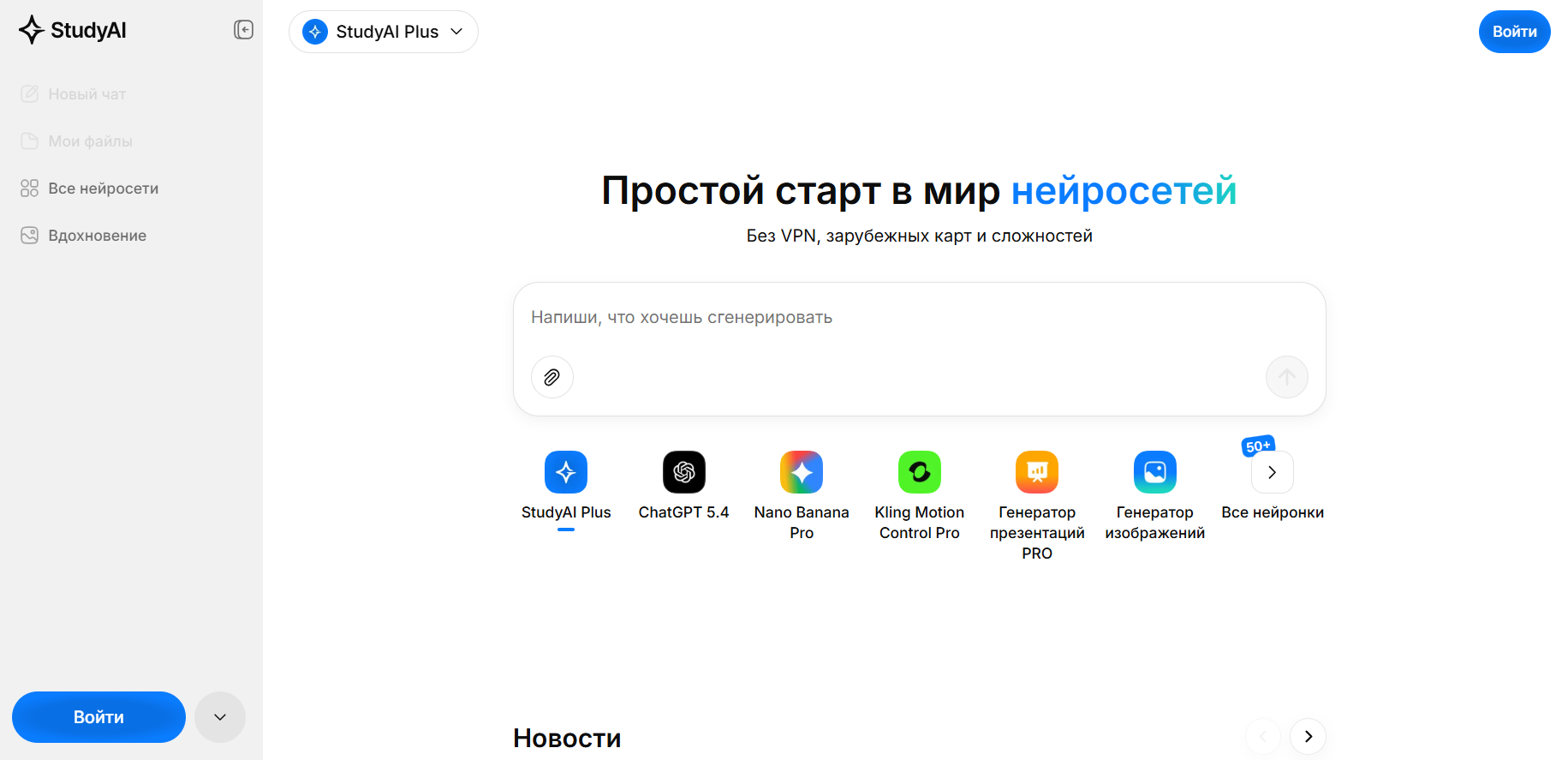Screen dimensions: 1568x760
Task: Select the Kling Motion Control Pro icon
Action: (920, 472)
